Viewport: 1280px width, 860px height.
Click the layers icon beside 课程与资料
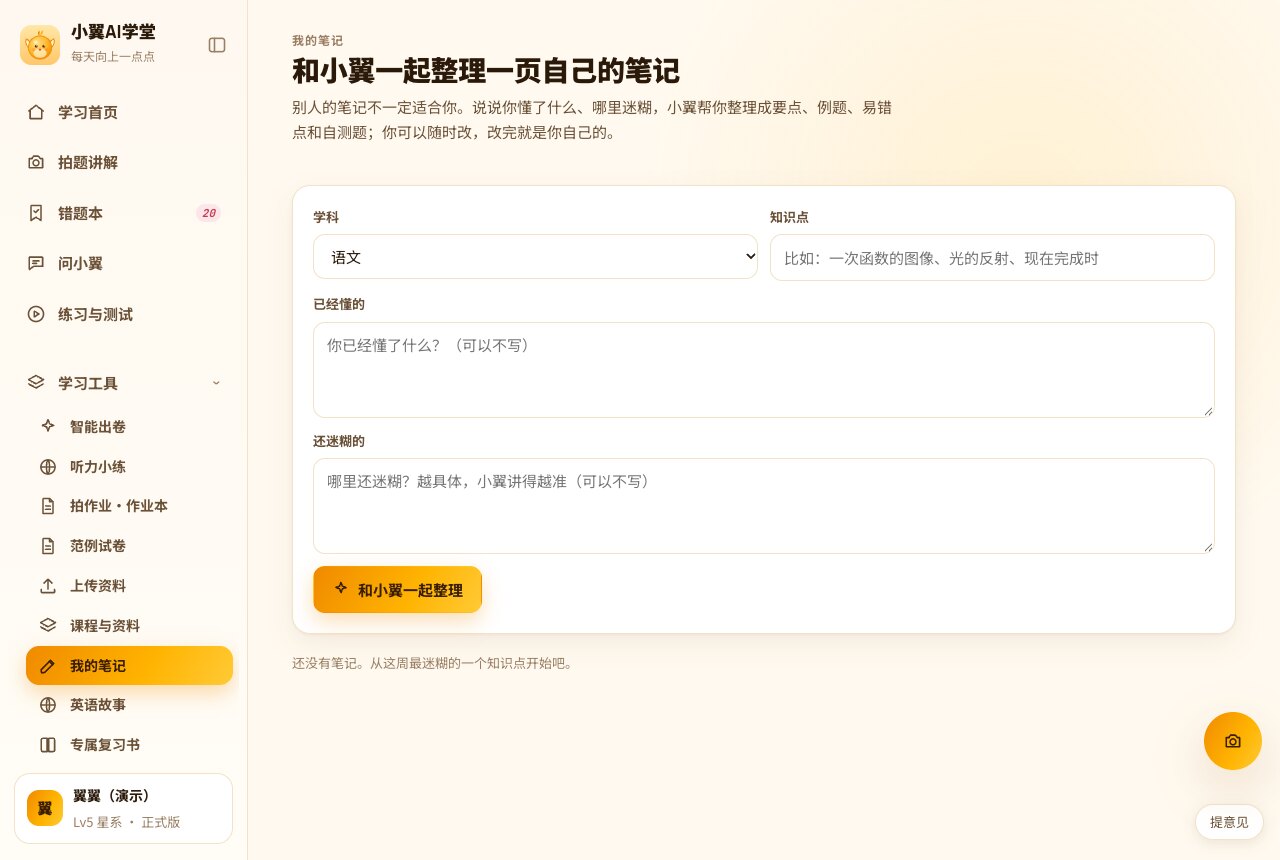(x=48, y=626)
